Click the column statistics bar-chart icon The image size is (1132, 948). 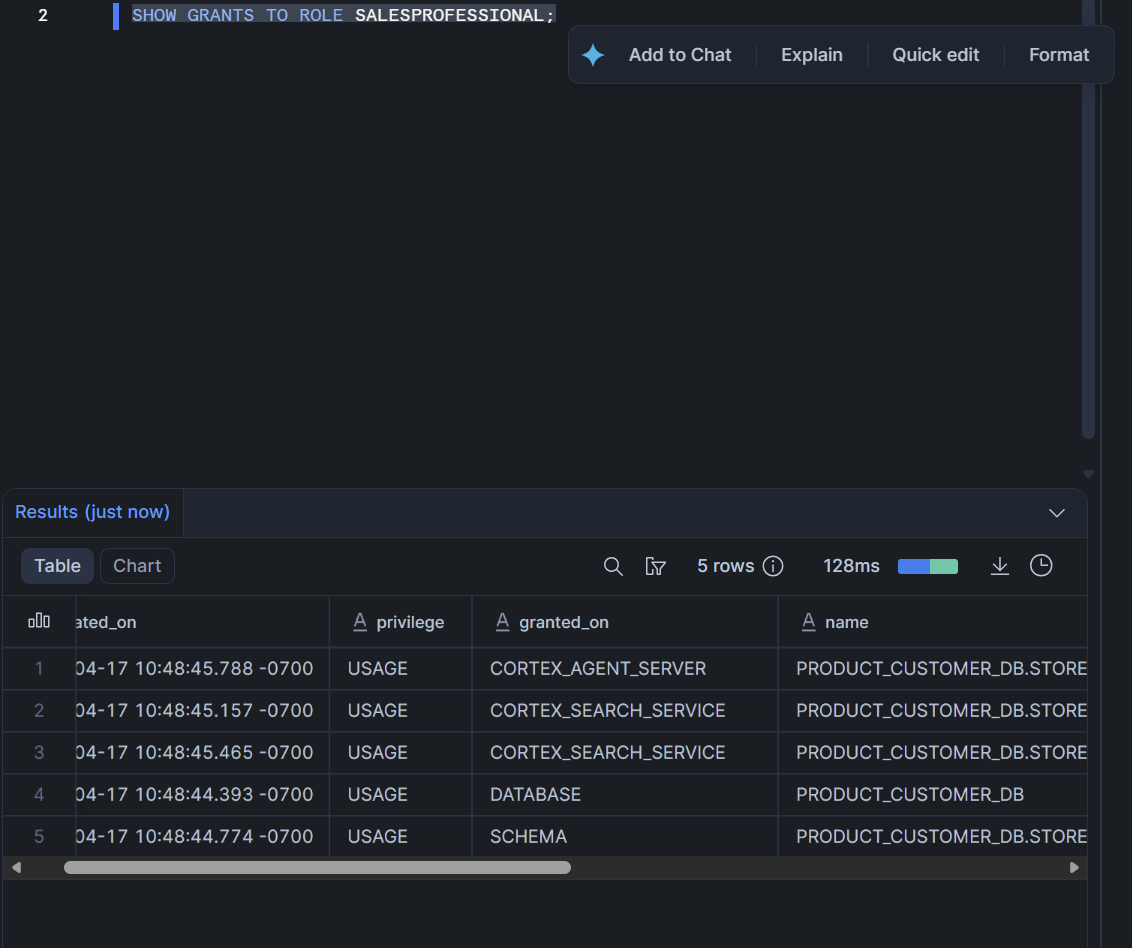pos(39,621)
